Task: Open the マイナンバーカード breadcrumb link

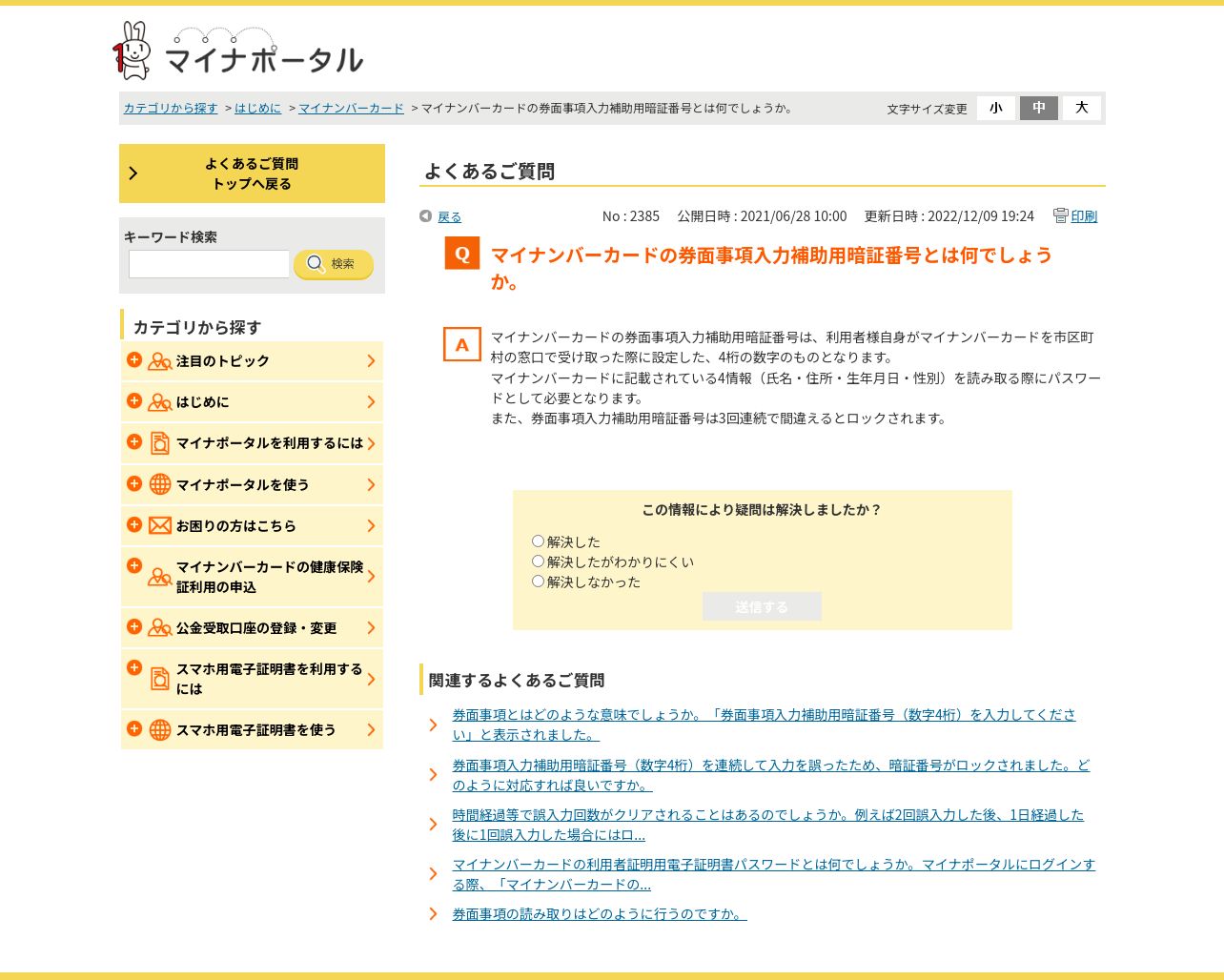Action: [351, 108]
